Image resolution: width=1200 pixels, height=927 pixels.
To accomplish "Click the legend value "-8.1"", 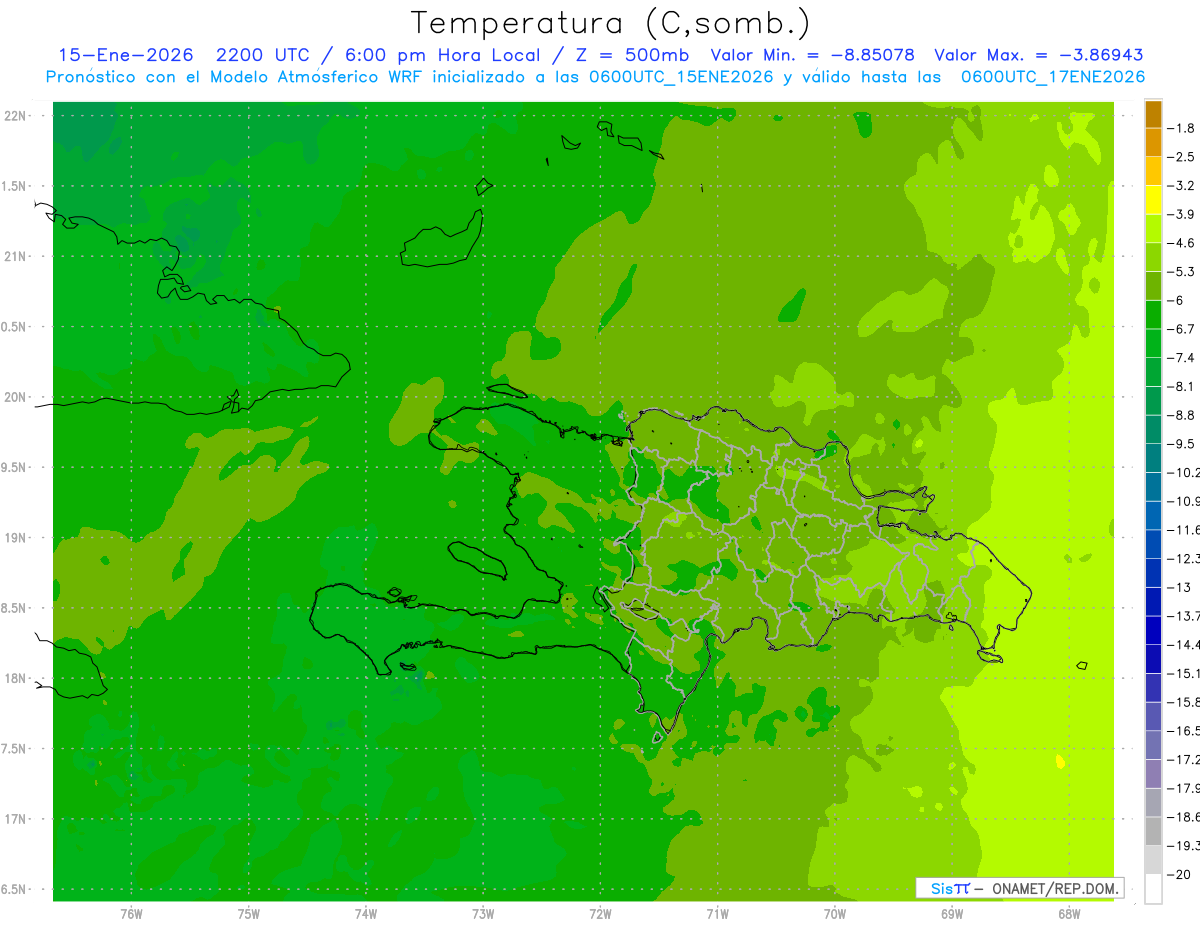I will 1181,386.
